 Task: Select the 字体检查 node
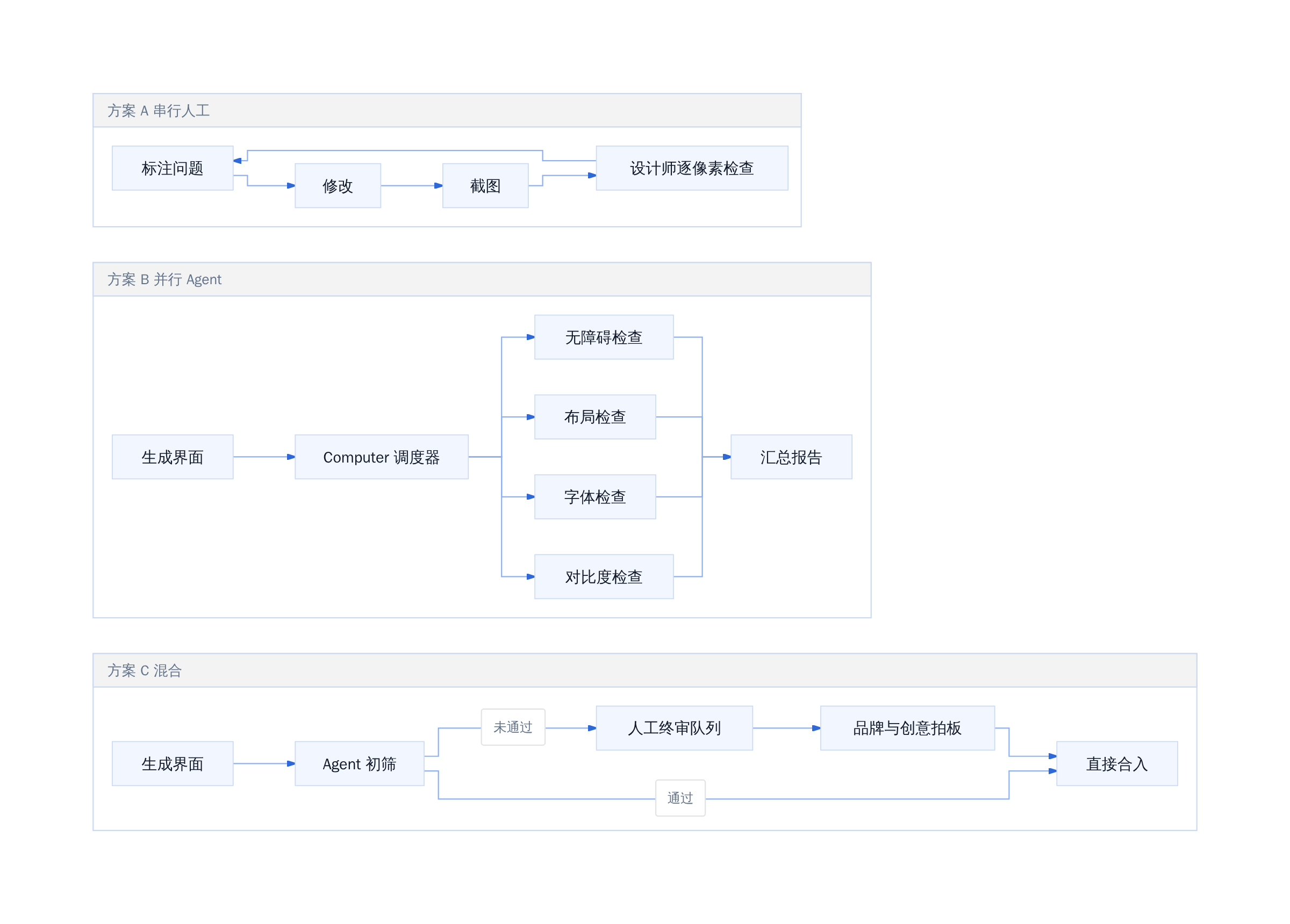coord(595,497)
